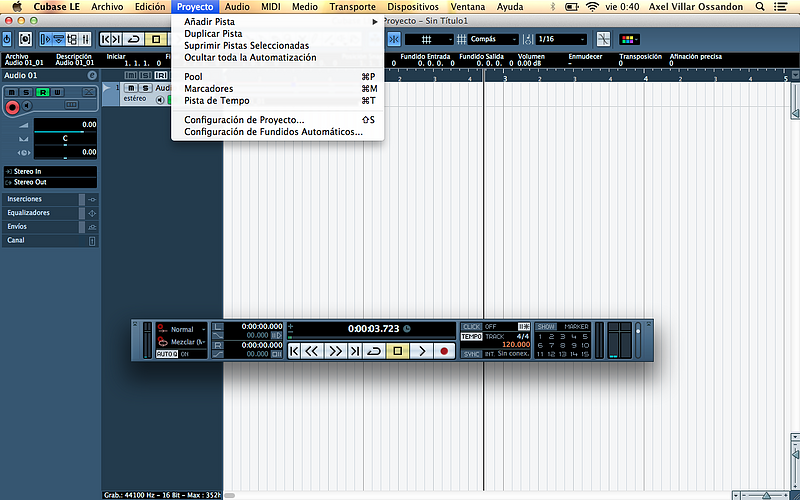The width and height of the screenshot is (800, 500).
Task: Toggle the Snap icon in the toolbar
Action: coord(394,39)
